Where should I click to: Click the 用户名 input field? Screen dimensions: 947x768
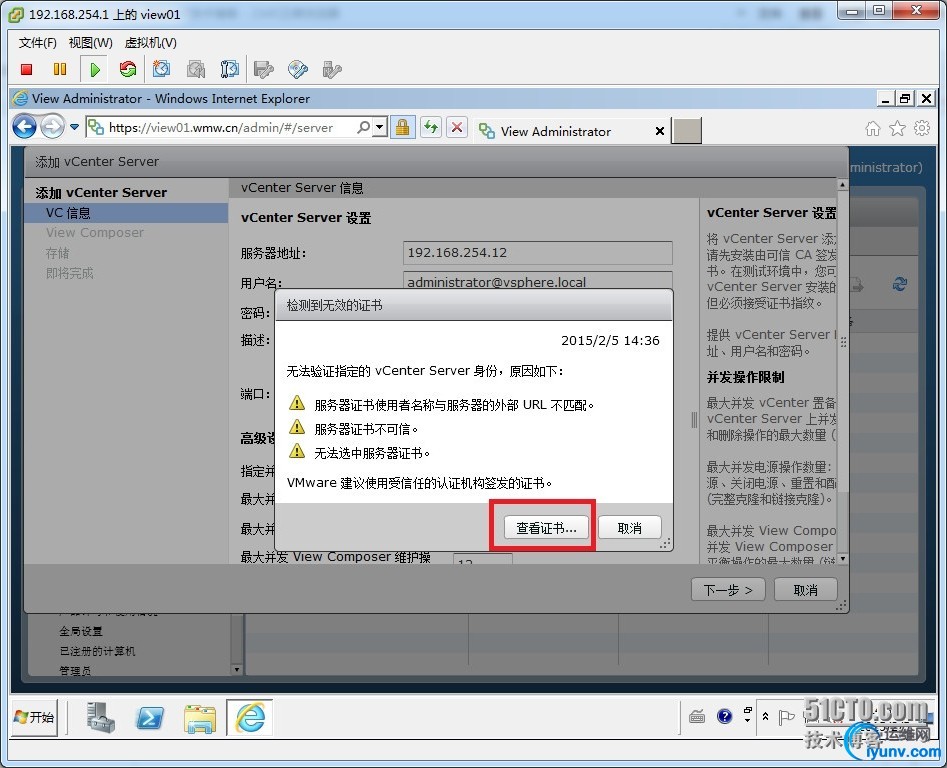538,281
